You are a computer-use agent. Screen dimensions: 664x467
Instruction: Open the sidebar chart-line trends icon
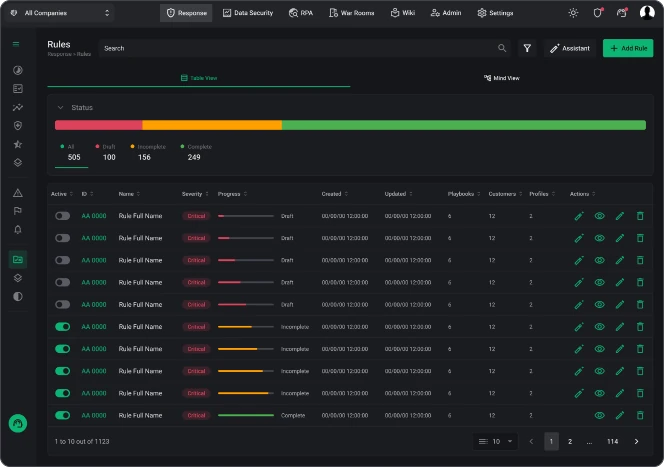tap(18, 108)
